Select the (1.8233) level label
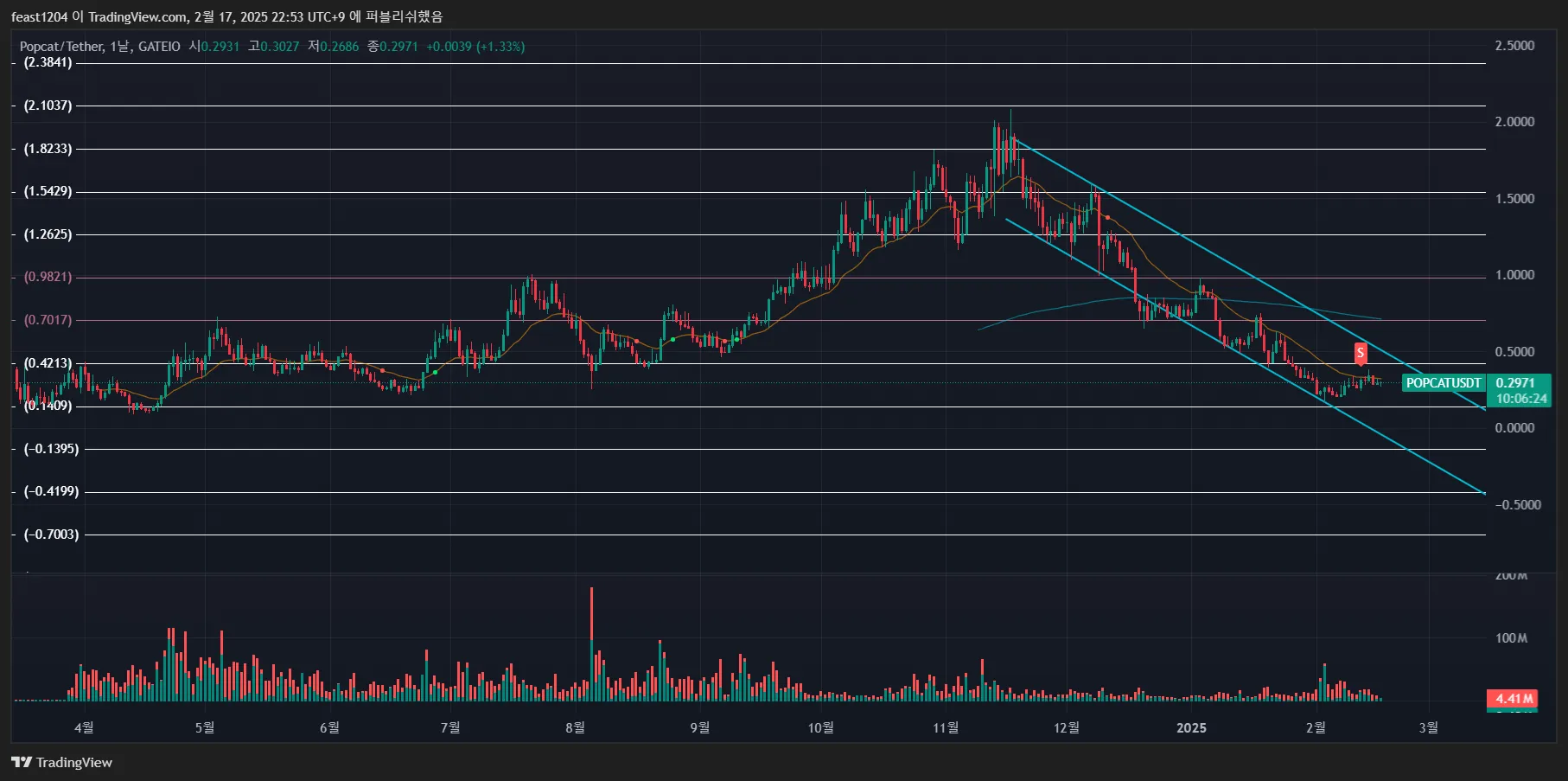The image size is (1568, 781). pos(48,149)
